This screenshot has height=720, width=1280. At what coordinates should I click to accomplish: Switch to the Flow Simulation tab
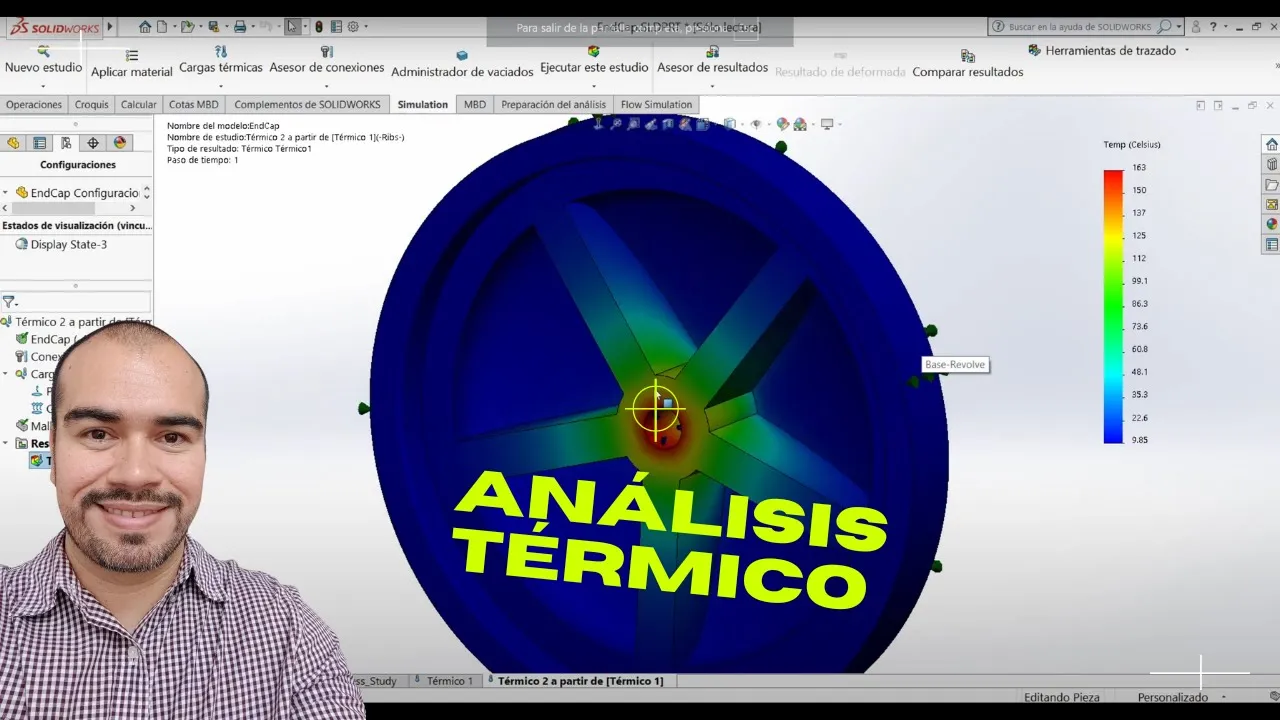[x=656, y=104]
